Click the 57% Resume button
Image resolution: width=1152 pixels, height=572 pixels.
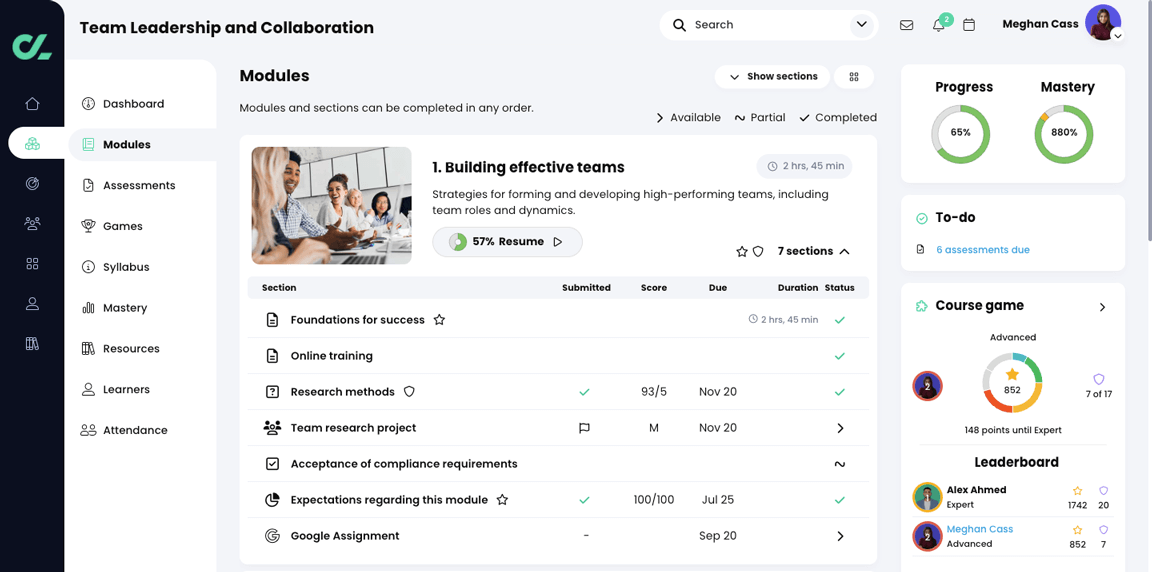507,242
